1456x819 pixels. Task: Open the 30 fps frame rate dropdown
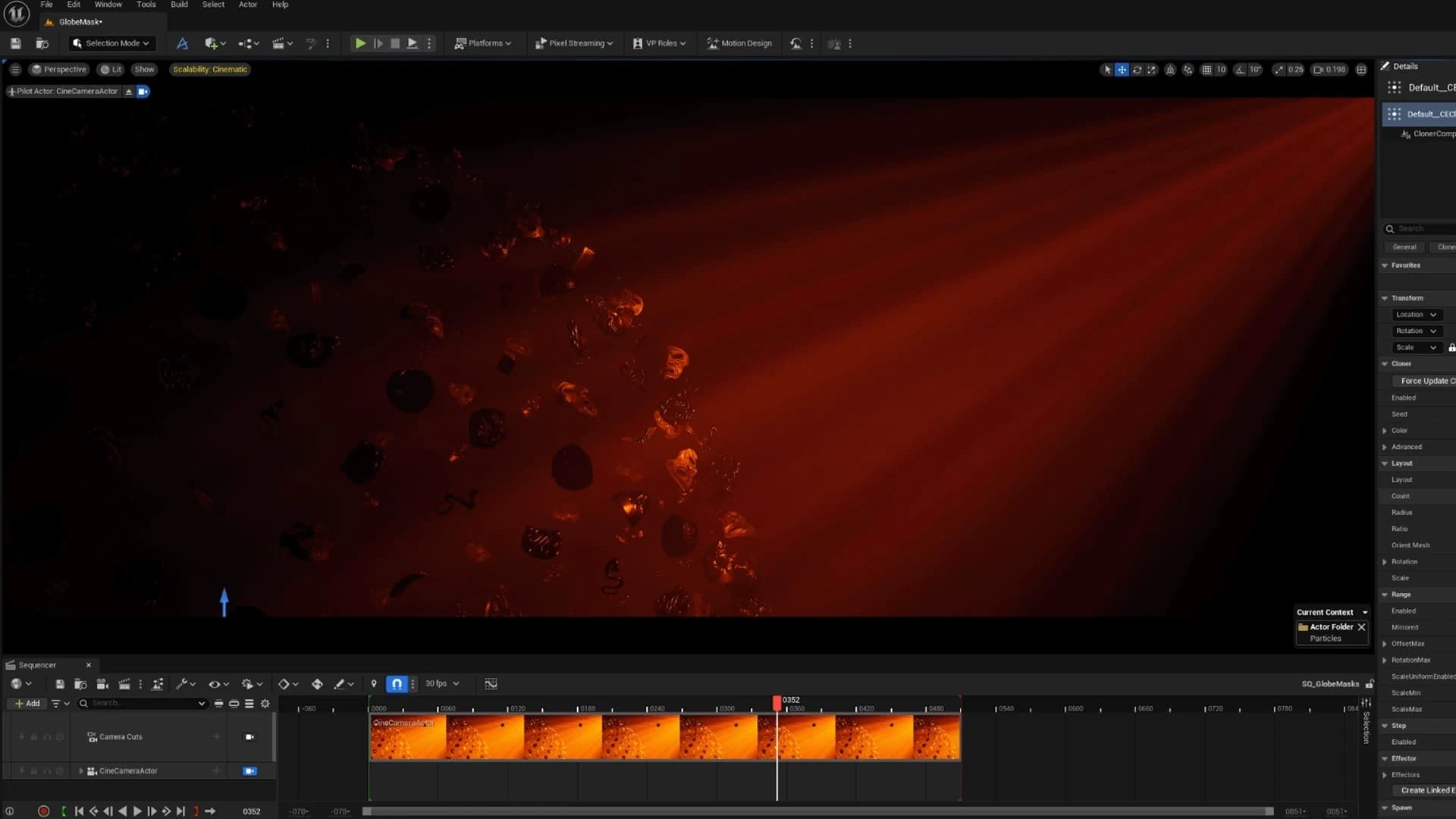coord(442,684)
